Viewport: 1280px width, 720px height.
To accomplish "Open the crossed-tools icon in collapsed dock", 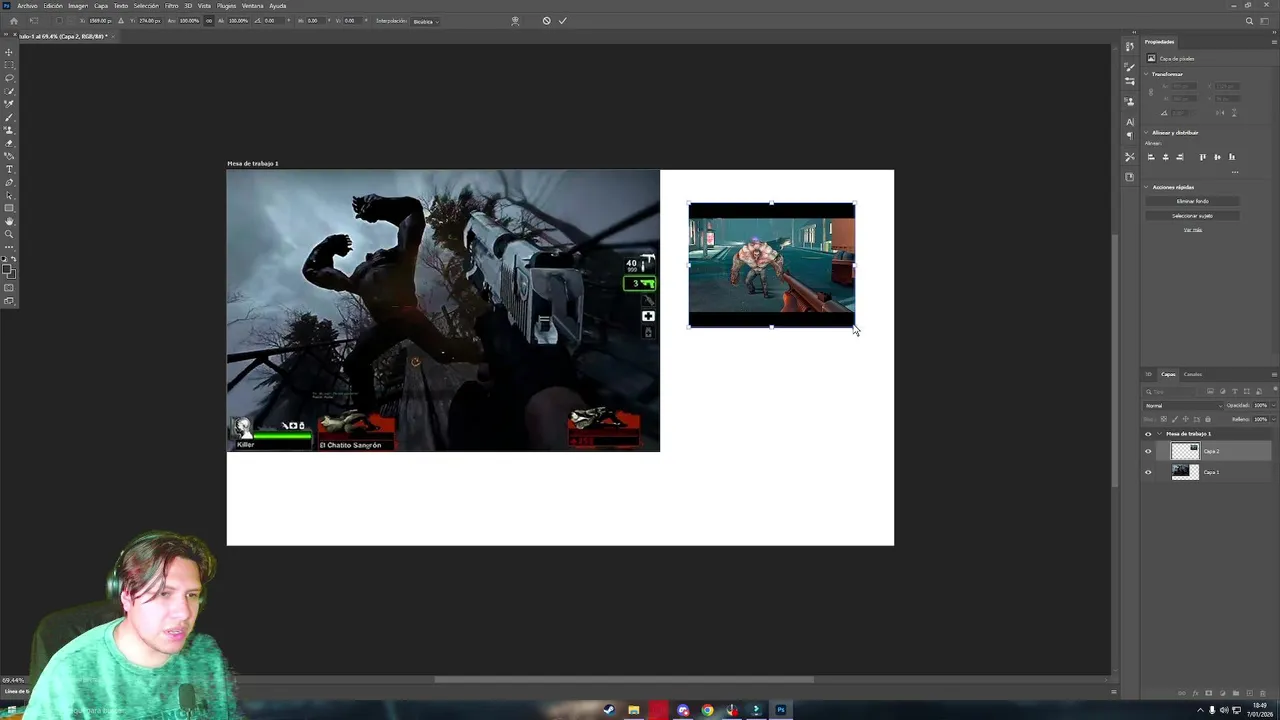I will coord(1130,156).
